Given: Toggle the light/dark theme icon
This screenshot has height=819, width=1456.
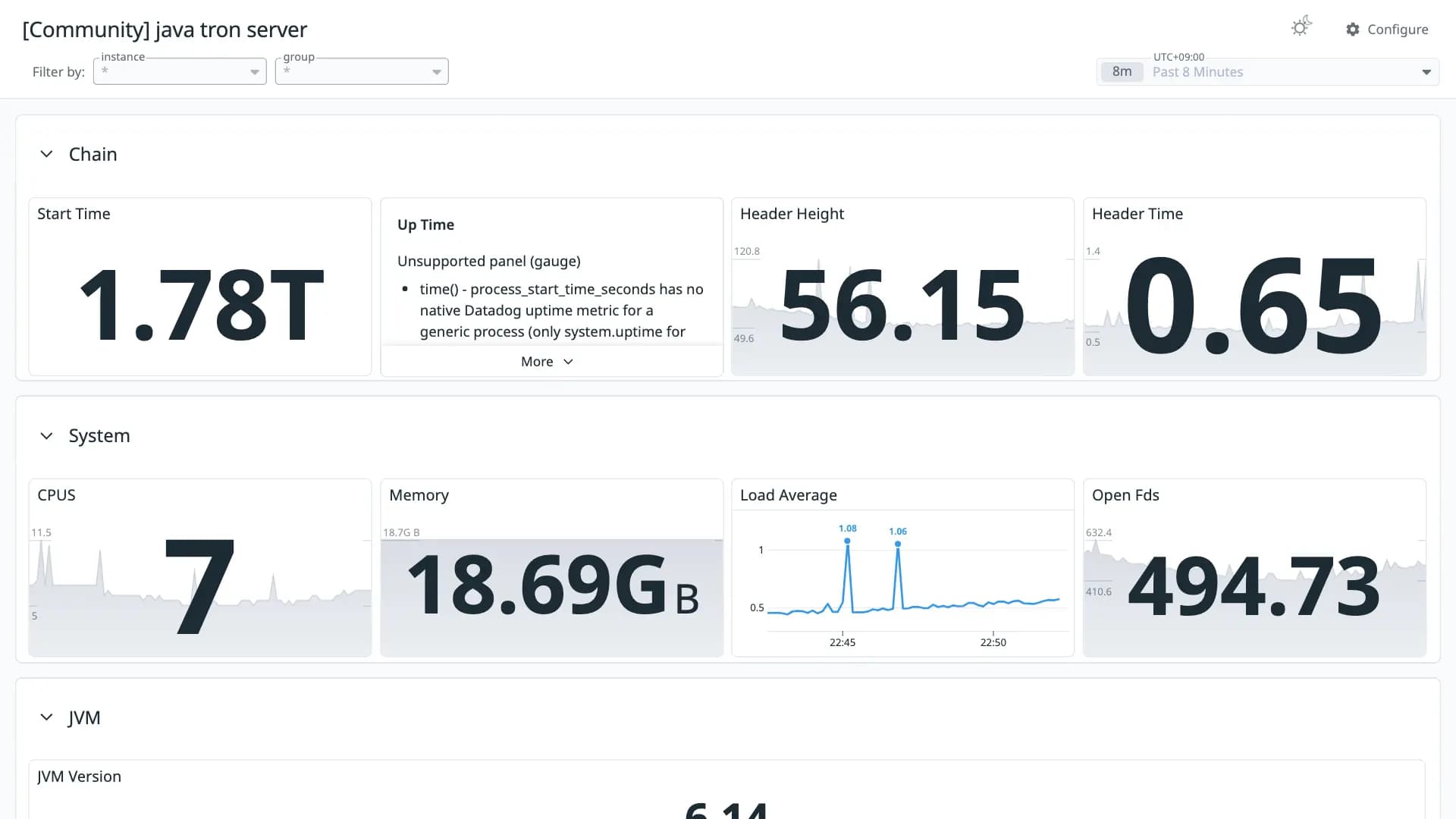Looking at the screenshot, I should tap(1301, 27).
